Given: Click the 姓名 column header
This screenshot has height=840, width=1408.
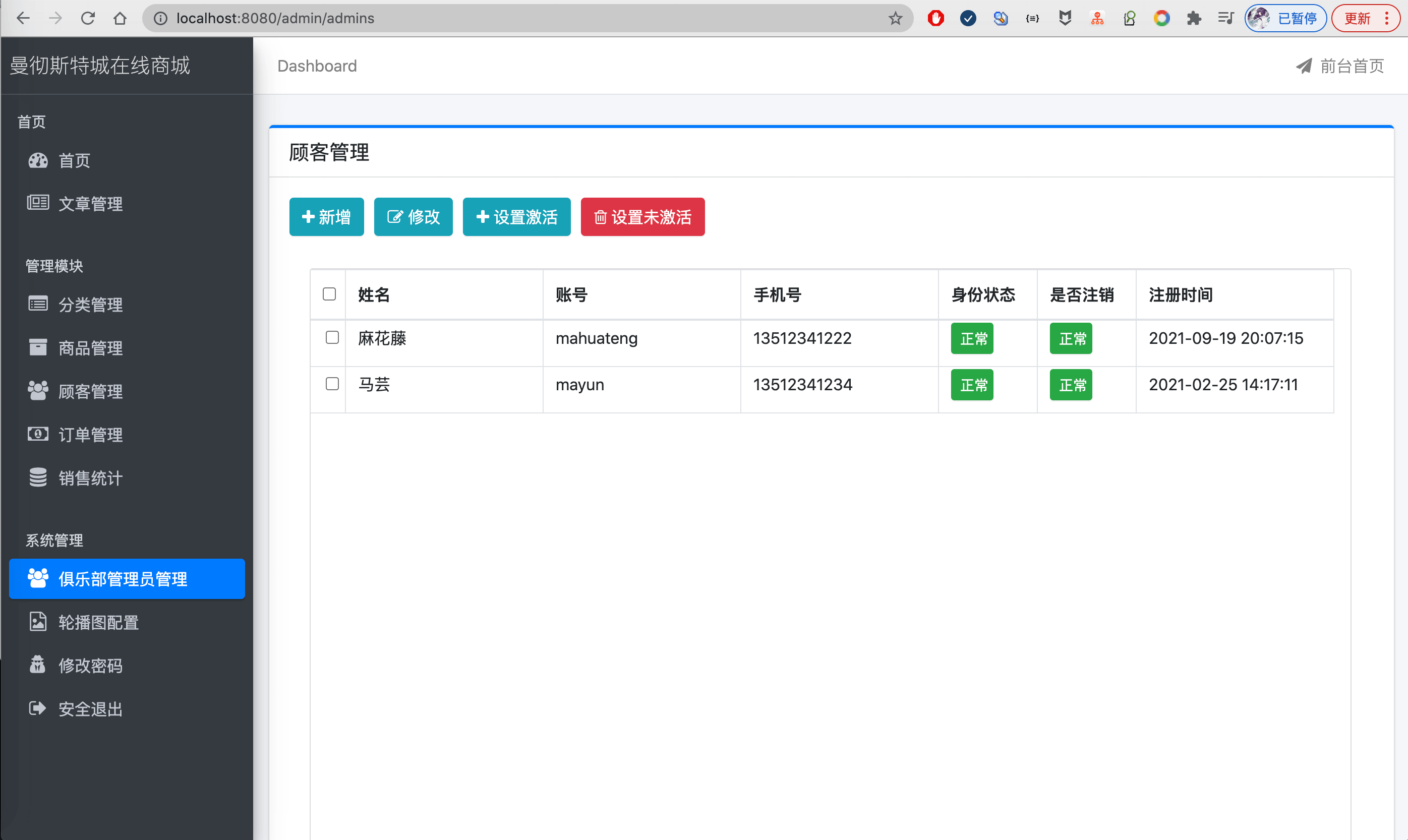Looking at the screenshot, I should (374, 295).
